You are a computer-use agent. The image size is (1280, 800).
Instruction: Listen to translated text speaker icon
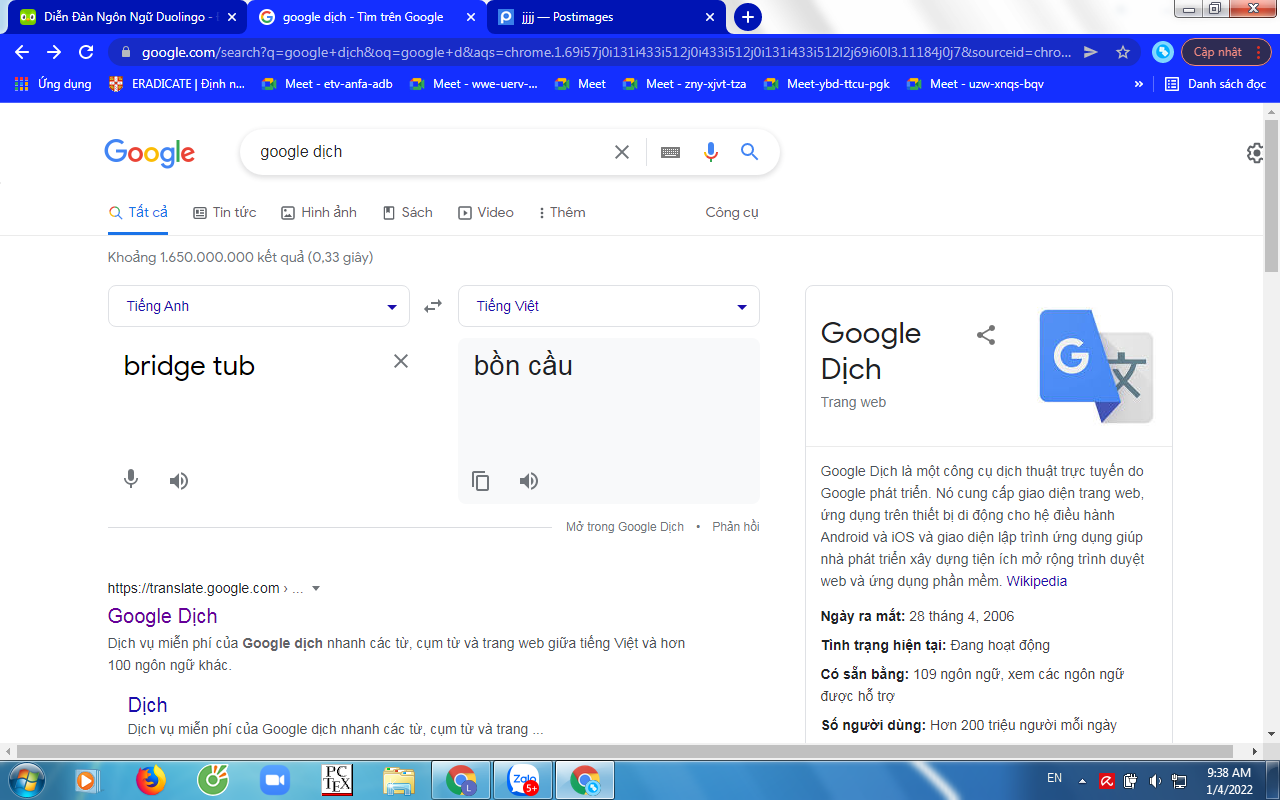529,481
